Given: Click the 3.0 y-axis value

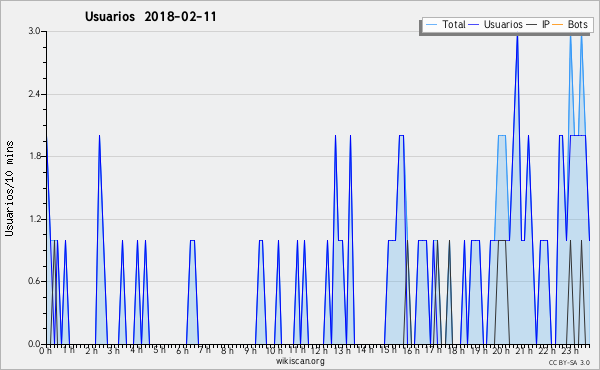Looking at the screenshot, I should (34, 31).
